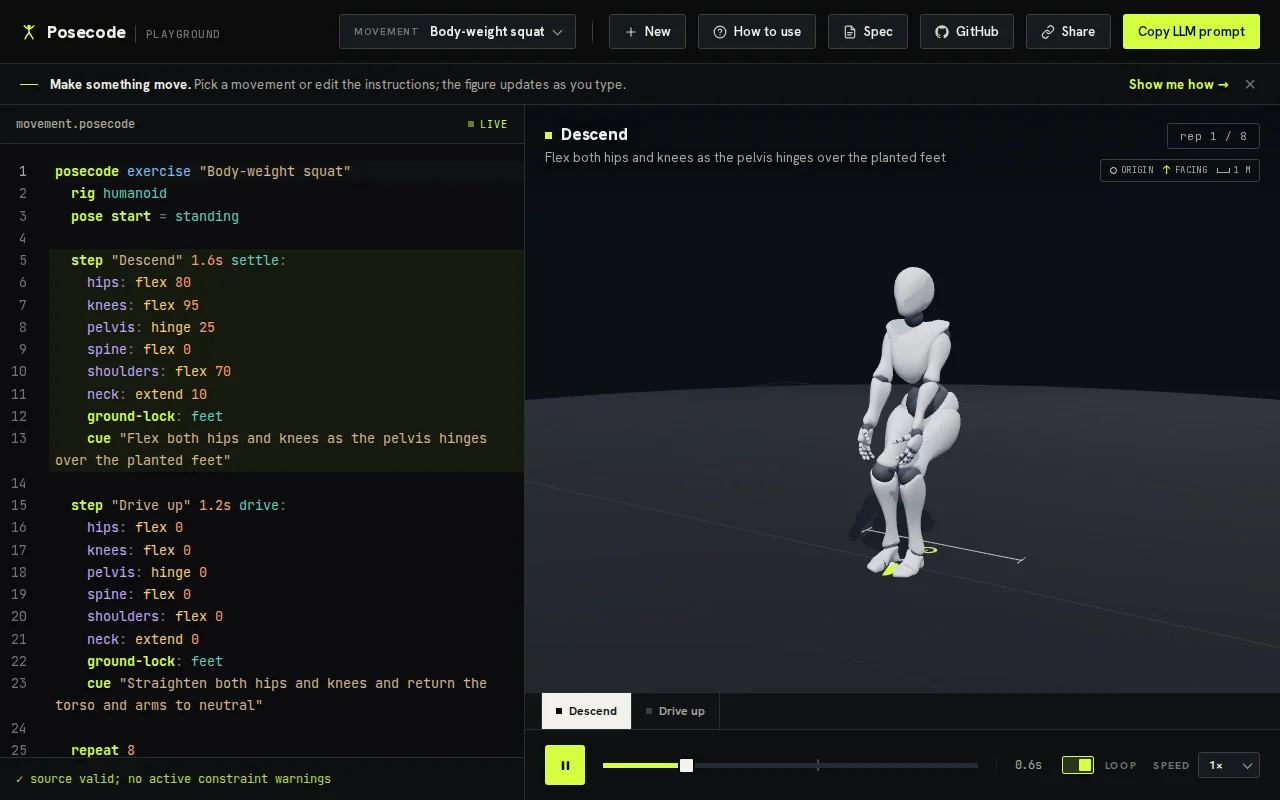1280x800 pixels.
Task: Click the neck: extend 10 line
Action: [x=147, y=394]
